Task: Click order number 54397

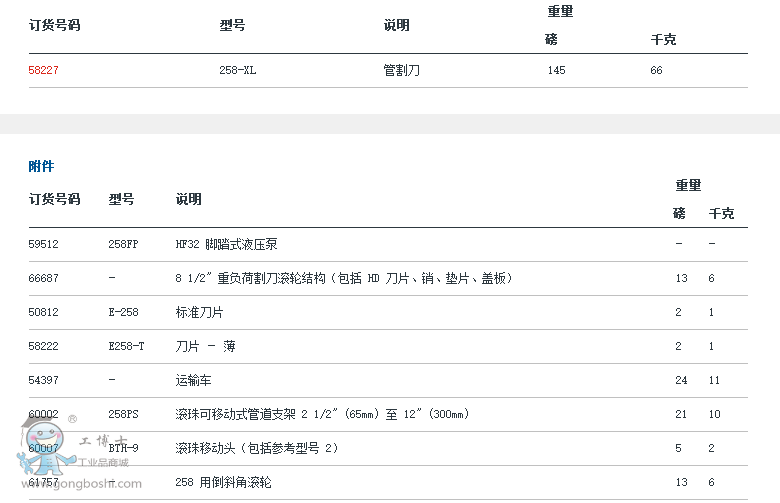Action: [x=44, y=381]
